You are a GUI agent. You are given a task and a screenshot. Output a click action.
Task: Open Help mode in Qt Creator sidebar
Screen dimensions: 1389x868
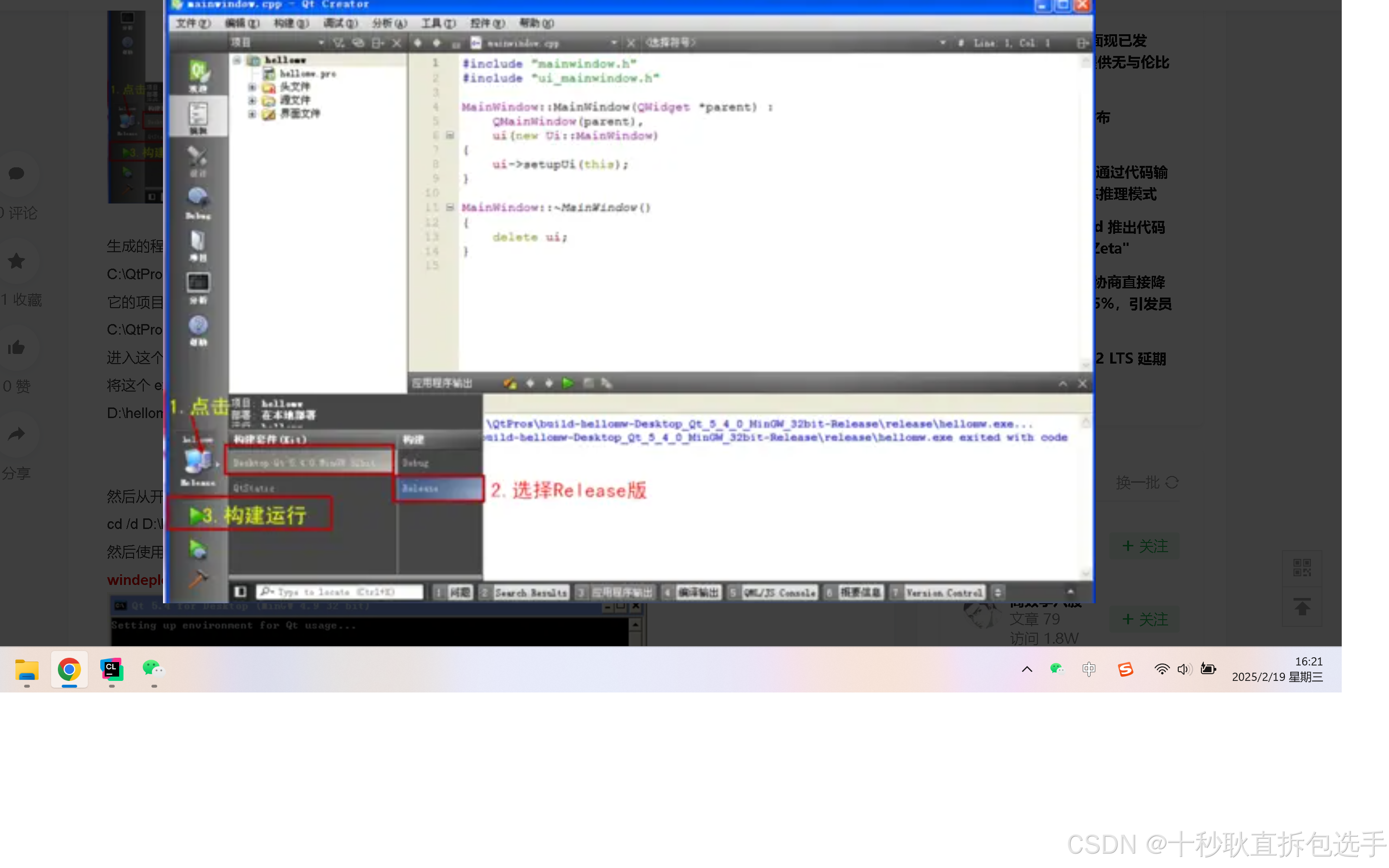(198, 330)
